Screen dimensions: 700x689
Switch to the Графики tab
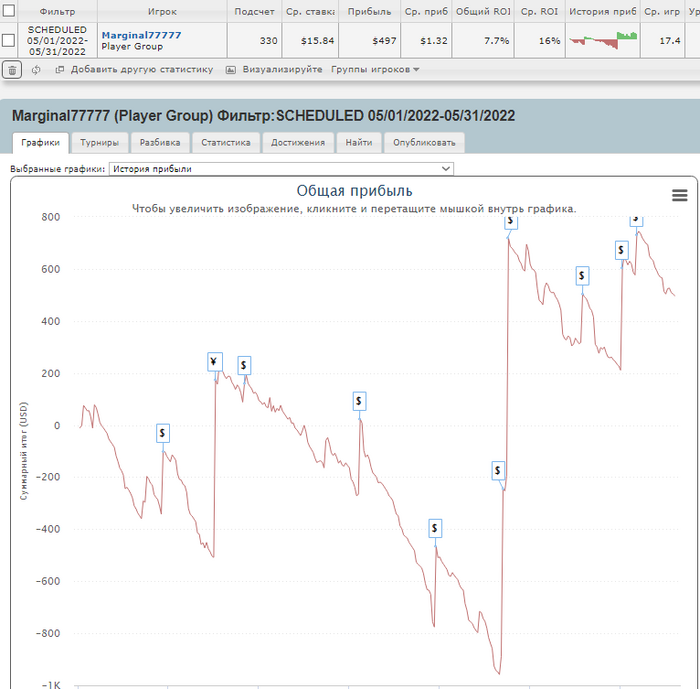pos(41,142)
